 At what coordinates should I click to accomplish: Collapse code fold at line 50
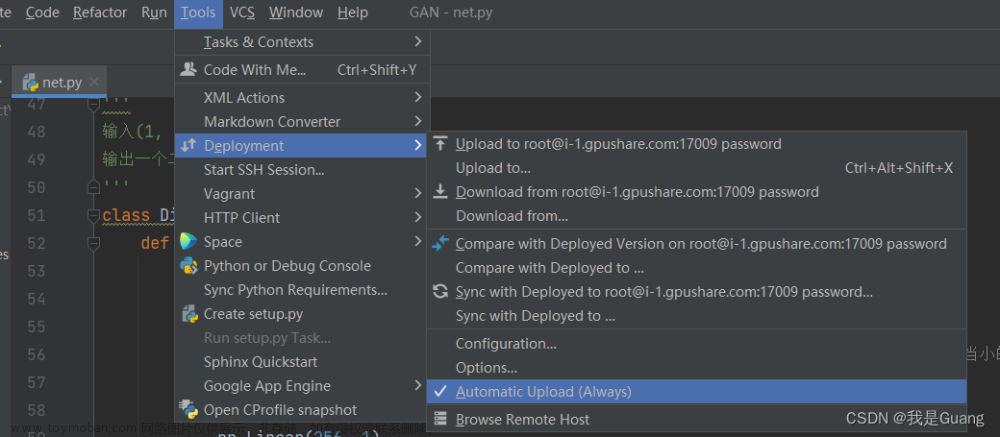click(x=94, y=187)
